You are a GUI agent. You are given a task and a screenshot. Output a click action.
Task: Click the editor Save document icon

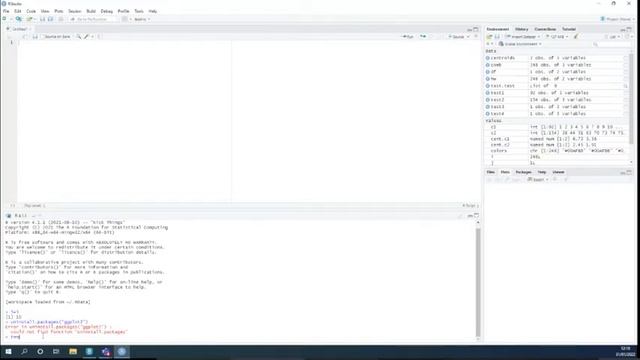(x=35, y=37)
